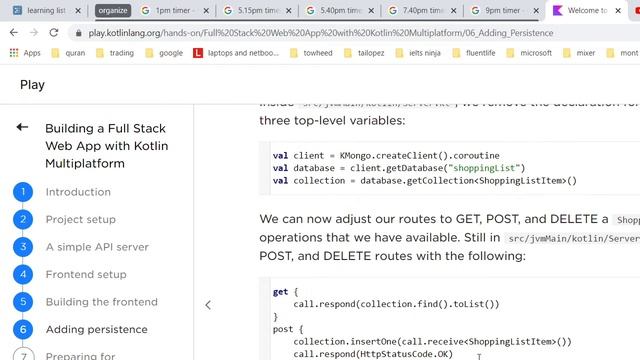Click the step 4 number circle
The height and width of the screenshot is (360, 640).
pyautogui.click(x=23, y=274)
